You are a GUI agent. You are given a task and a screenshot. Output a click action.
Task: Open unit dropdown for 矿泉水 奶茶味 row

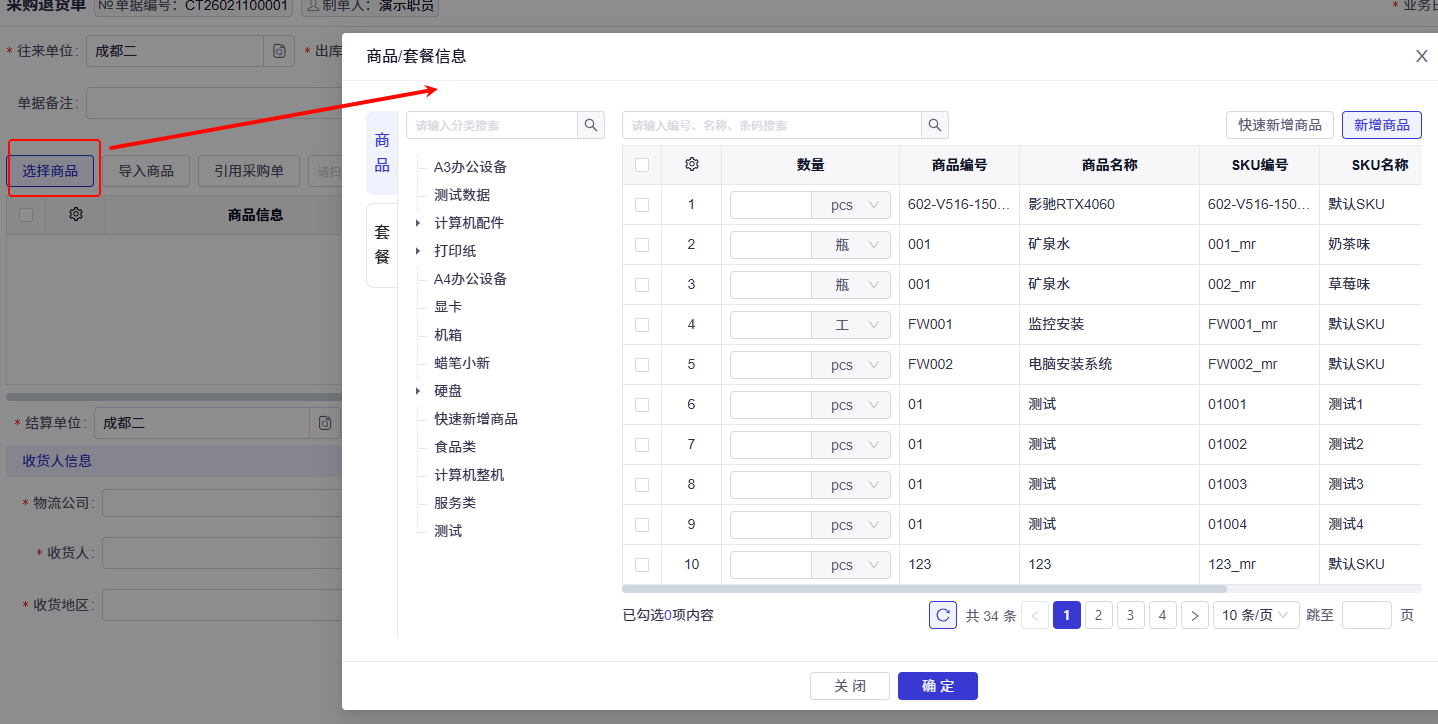(851, 245)
